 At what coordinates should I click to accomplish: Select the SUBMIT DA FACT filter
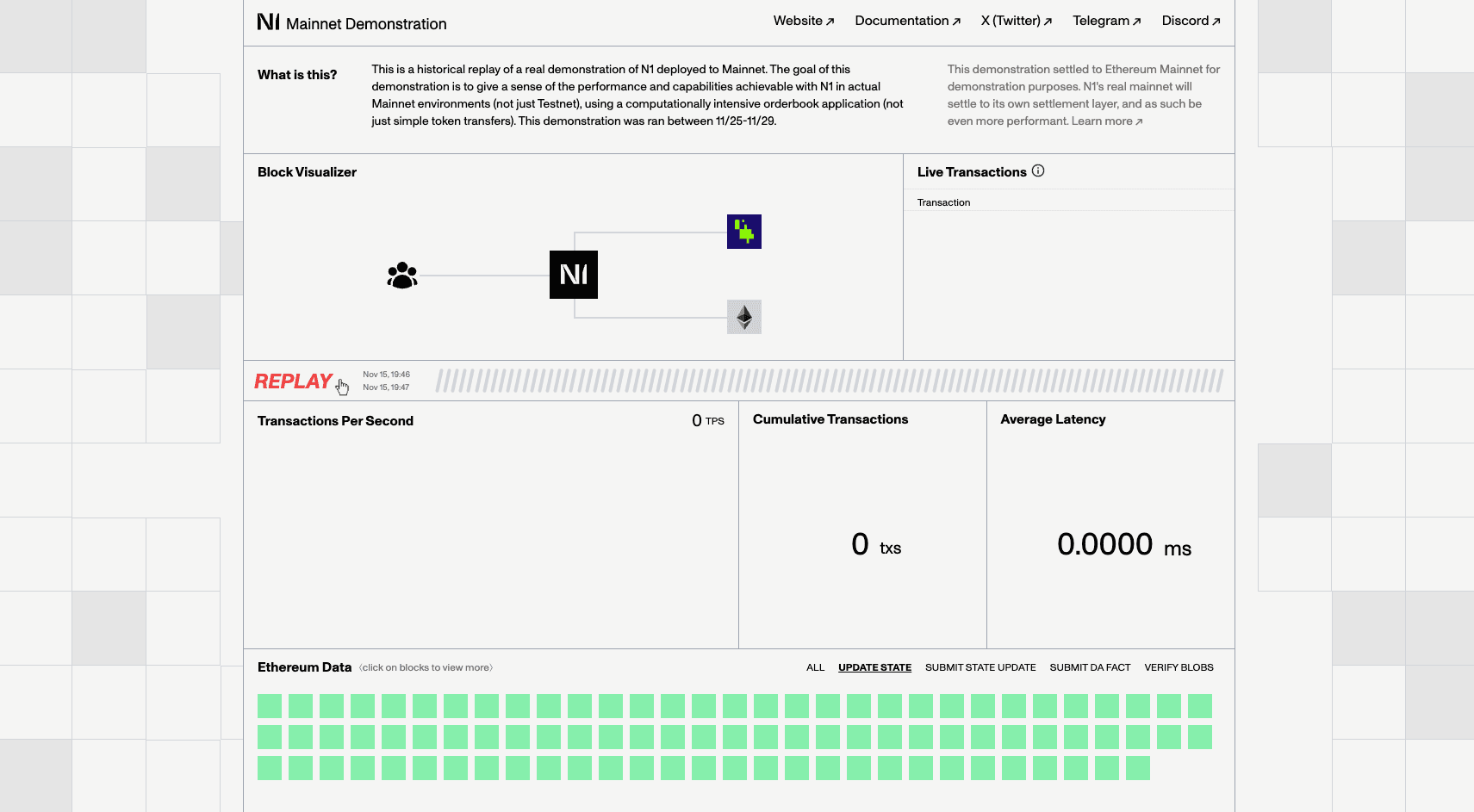pos(1090,667)
